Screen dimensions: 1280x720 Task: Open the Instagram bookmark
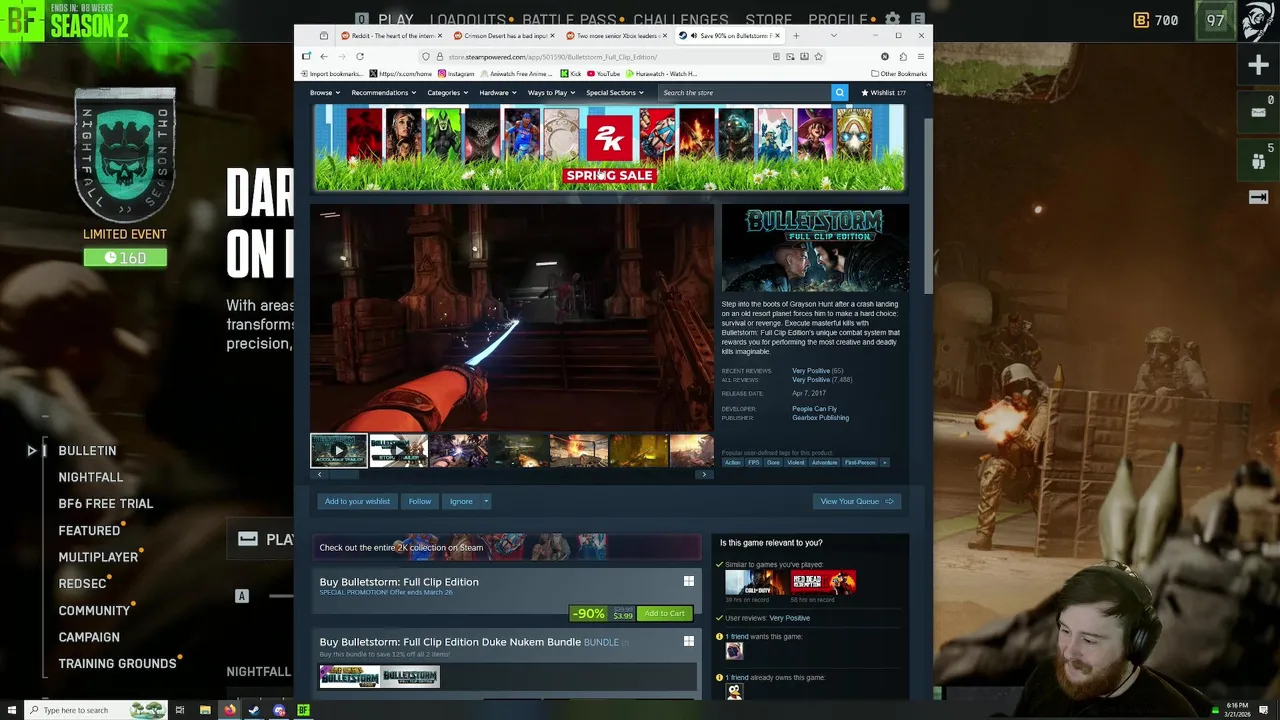tap(455, 73)
